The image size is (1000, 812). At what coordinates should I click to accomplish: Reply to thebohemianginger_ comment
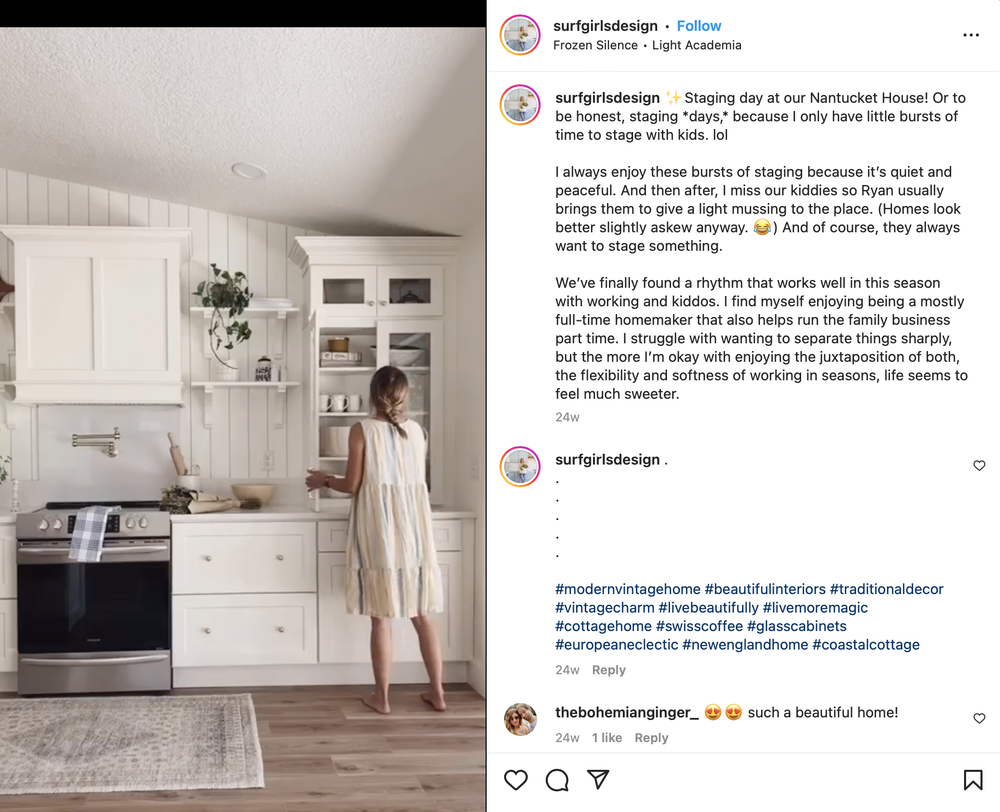tap(651, 737)
